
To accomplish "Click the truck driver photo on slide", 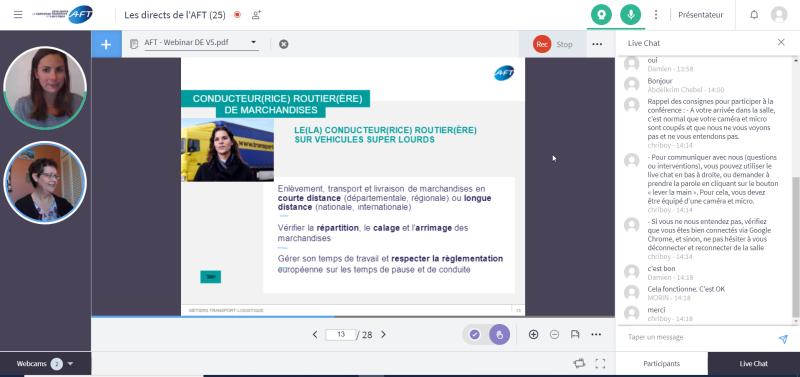I will pos(228,150).
